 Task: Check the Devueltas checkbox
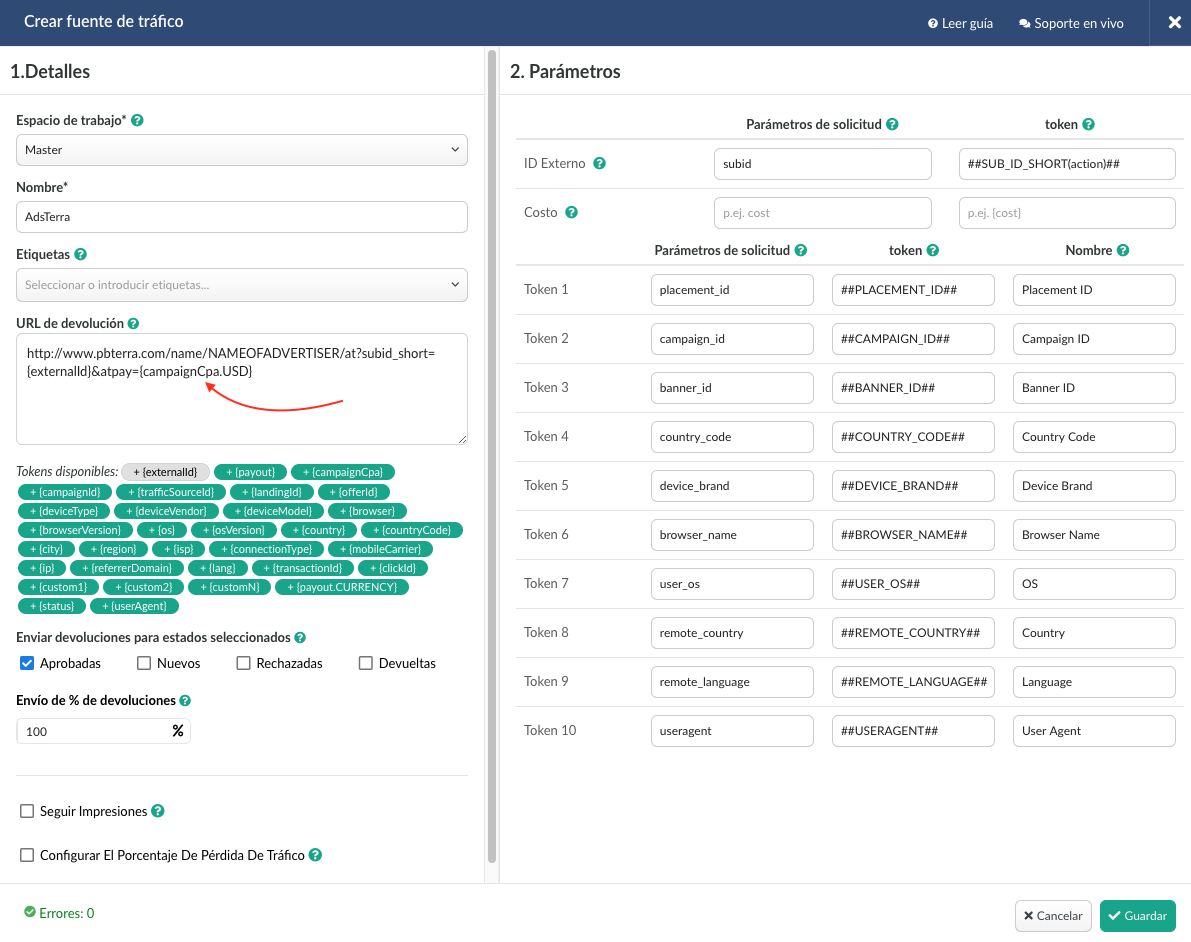pyautogui.click(x=365, y=663)
